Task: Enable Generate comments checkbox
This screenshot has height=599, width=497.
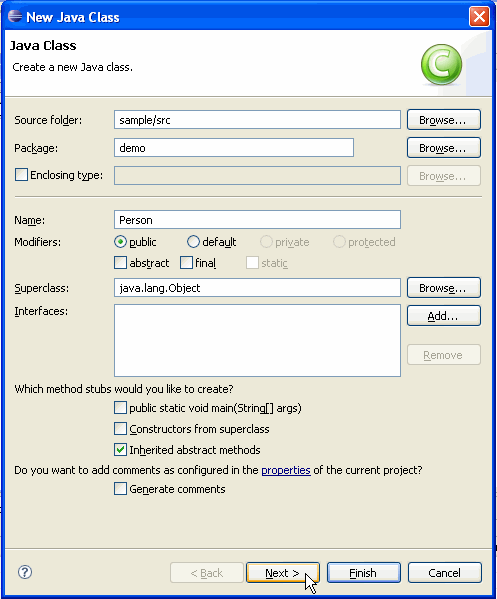Action: (120, 489)
